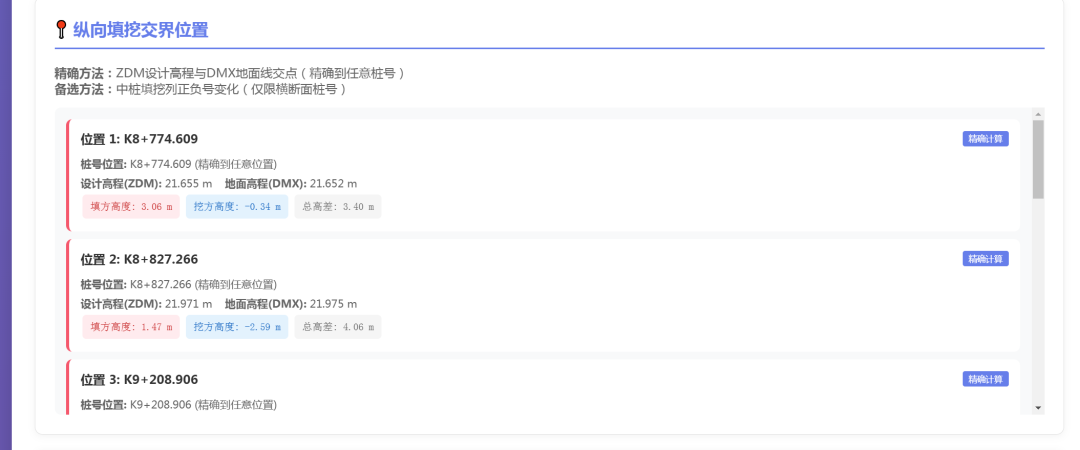Screen dimensions: 1080x450
Task: Click the scrollbar down arrow in the list
Action: click(1038, 408)
